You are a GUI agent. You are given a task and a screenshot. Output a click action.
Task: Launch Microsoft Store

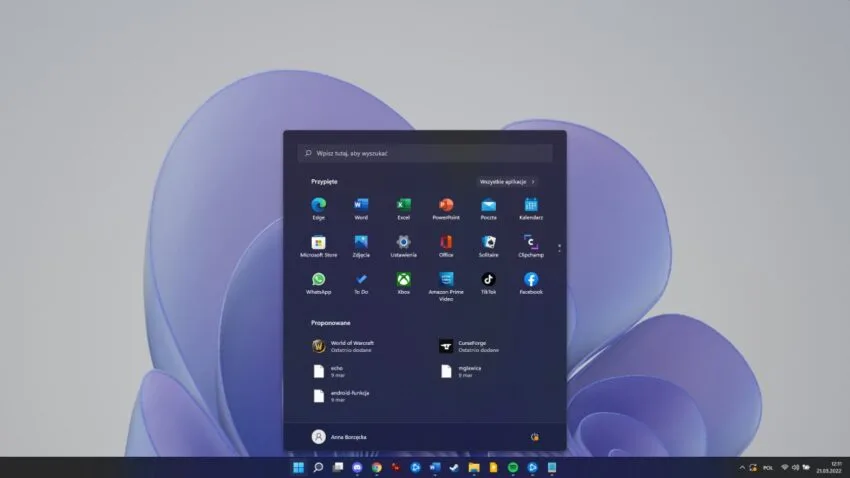pos(319,246)
